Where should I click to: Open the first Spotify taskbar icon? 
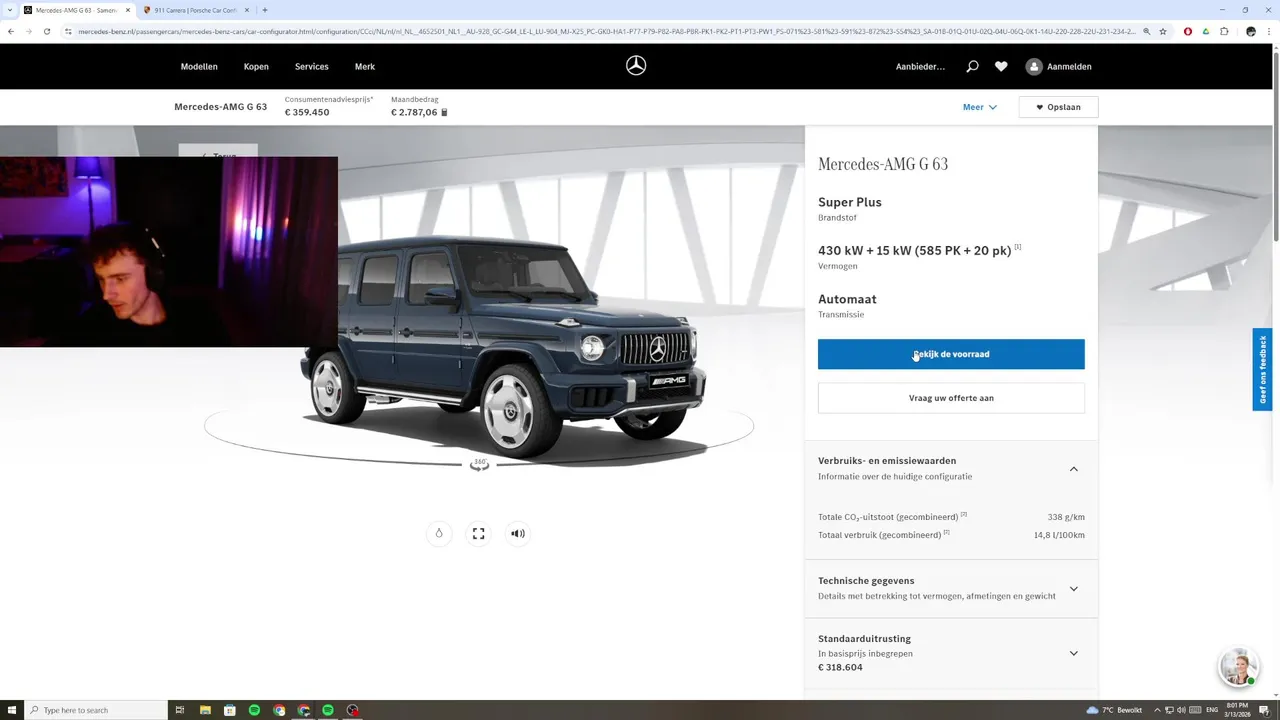254,710
